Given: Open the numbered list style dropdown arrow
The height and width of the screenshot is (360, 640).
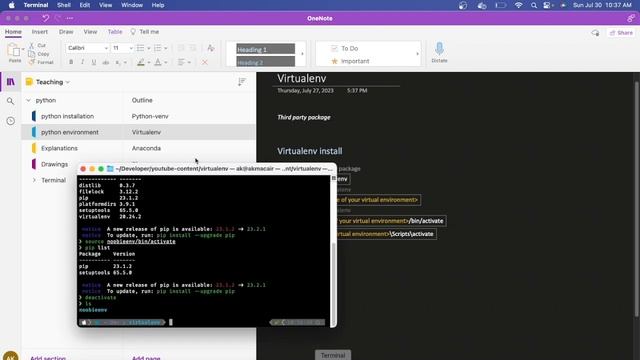Looking at the screenshot, I should 166,48.
